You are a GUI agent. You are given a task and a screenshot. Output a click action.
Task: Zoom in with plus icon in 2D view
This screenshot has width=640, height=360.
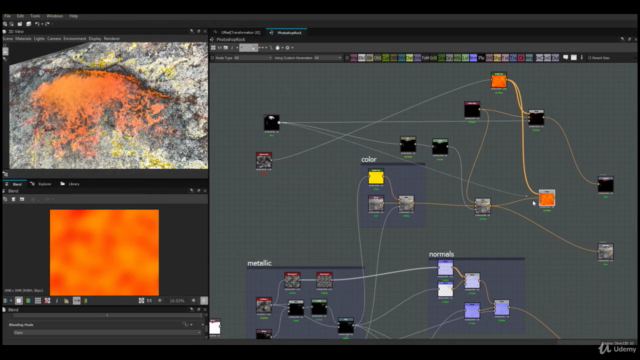[194, 301]
